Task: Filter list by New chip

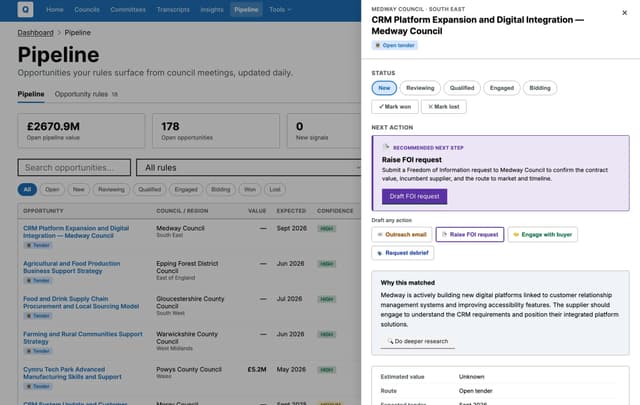Action: point(78,189)
